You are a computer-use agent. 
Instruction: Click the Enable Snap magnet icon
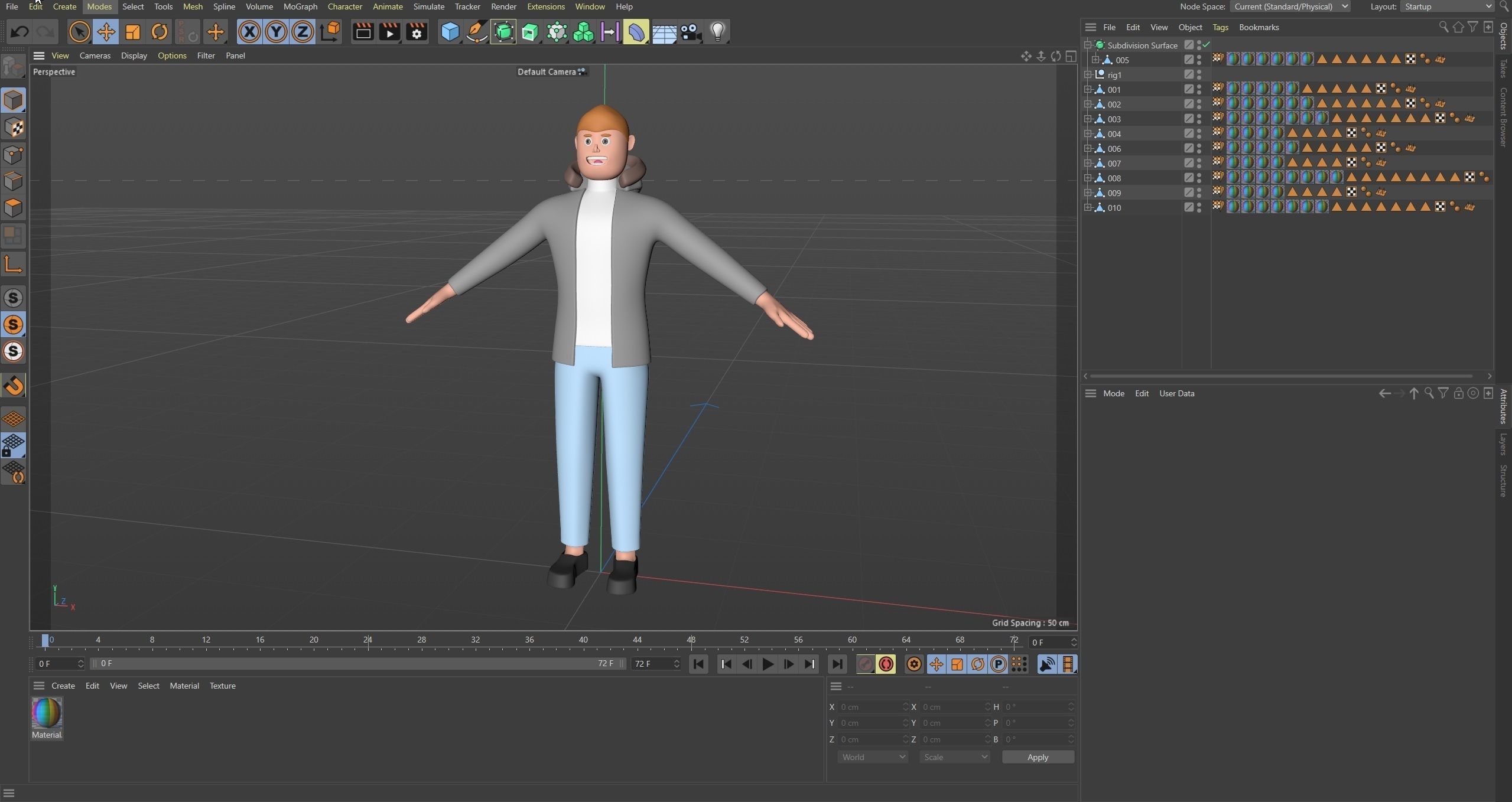pyautogui.click(x=14, y=385)
